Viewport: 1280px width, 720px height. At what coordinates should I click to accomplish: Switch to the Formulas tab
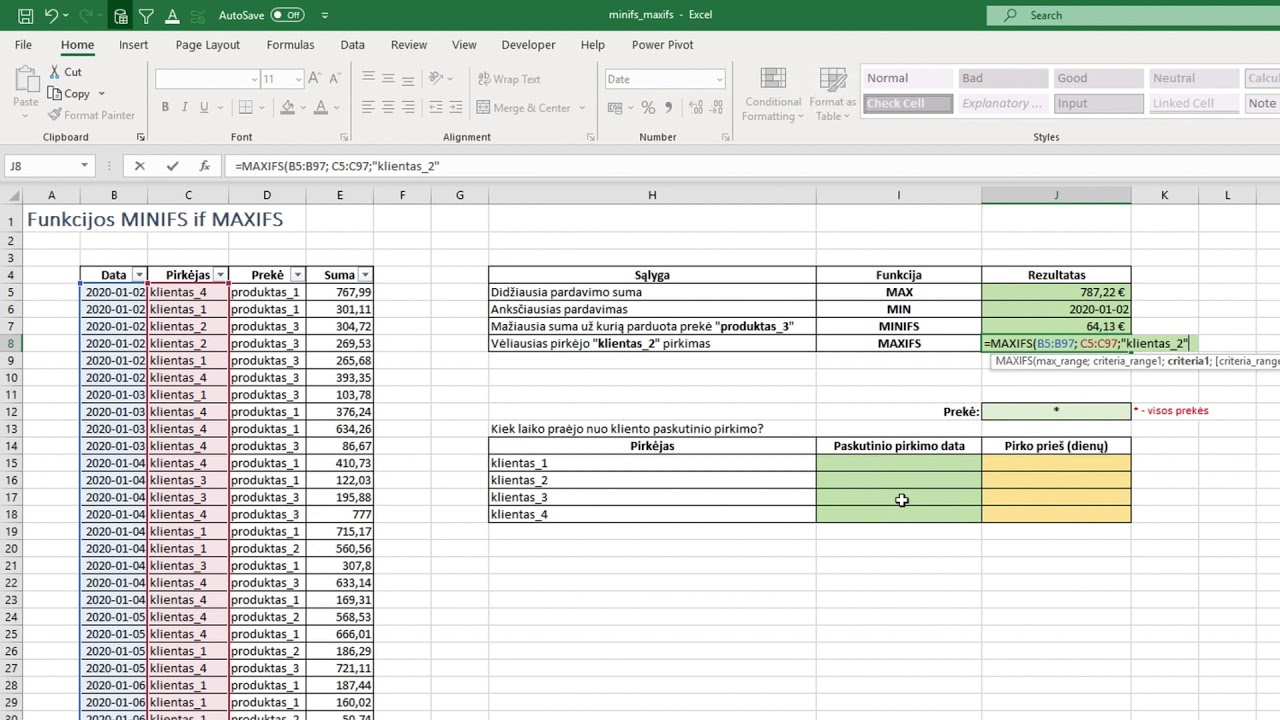(290, 45)
